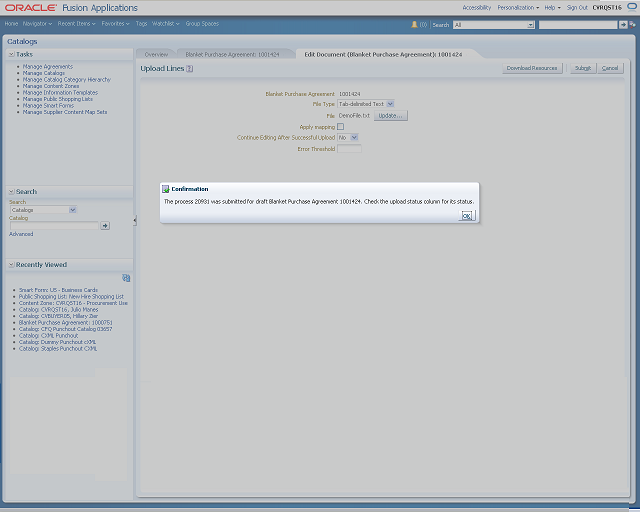Open Catalog: Staples Punchout CXML
640x512 pixels.
(x=58, y=349)
